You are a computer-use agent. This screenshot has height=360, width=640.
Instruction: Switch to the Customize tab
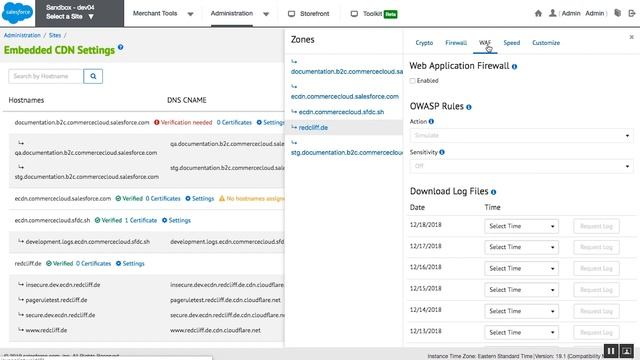tap(546, 43)
